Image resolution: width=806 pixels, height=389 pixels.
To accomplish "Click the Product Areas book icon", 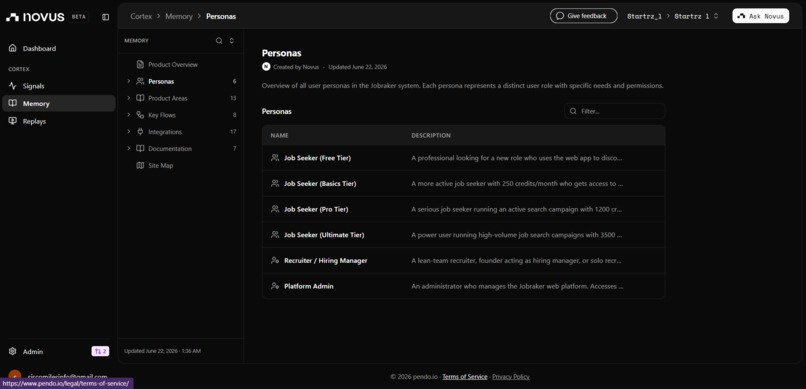I will pos(140,98).
